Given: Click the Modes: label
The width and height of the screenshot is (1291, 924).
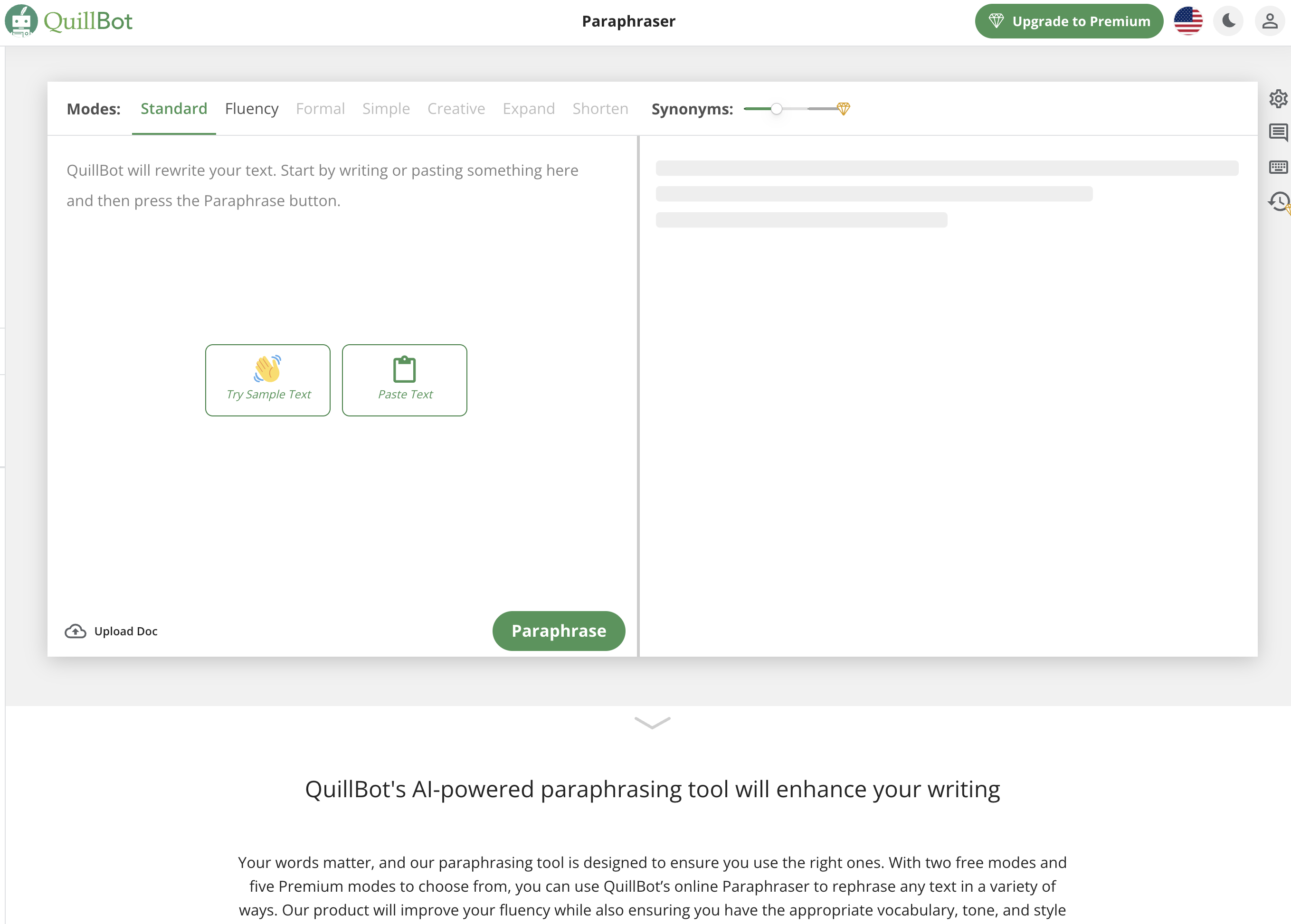Looking at the screenshot, I should point(94,109).
